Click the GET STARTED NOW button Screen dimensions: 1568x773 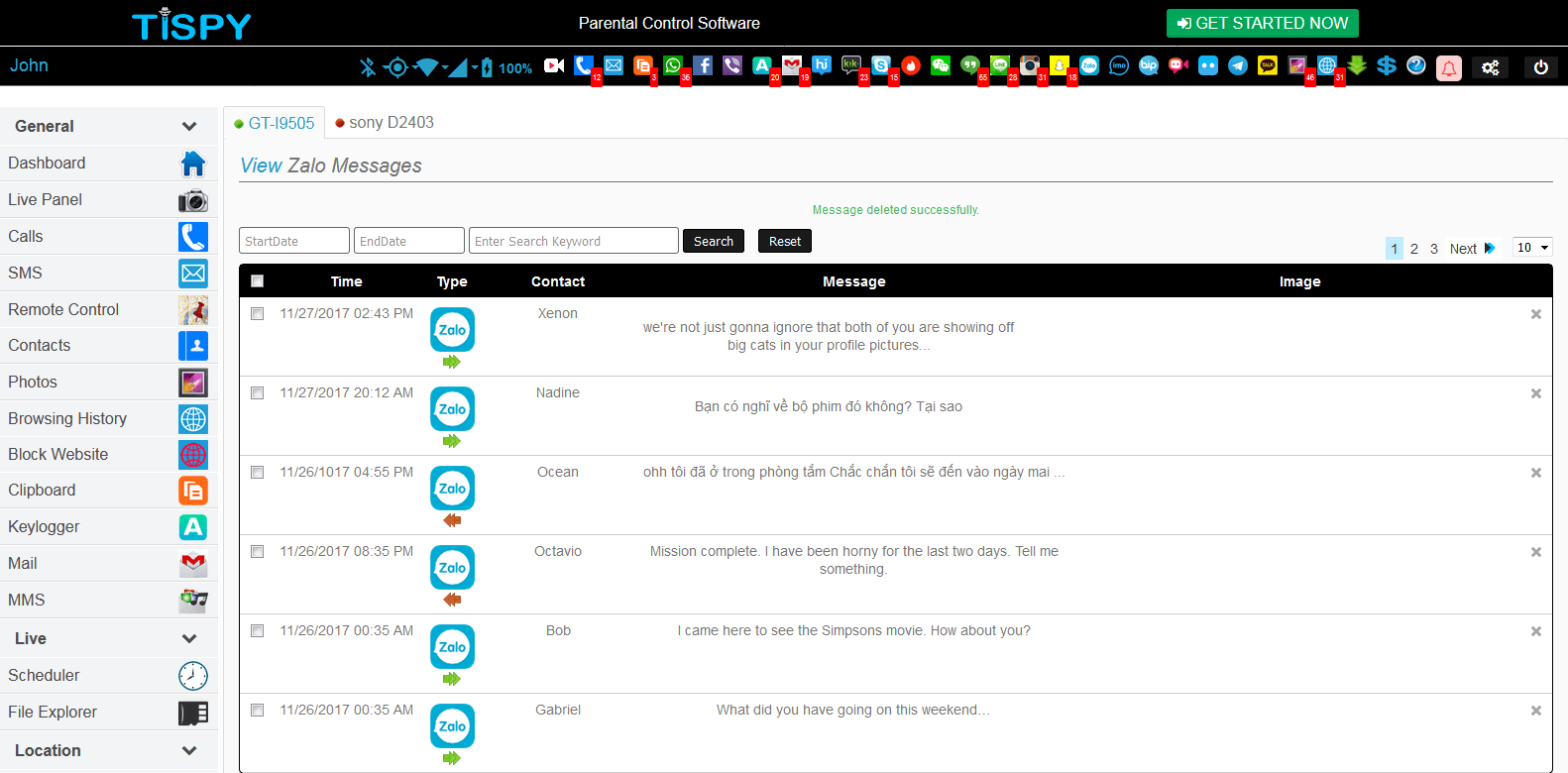point(1262,23)
